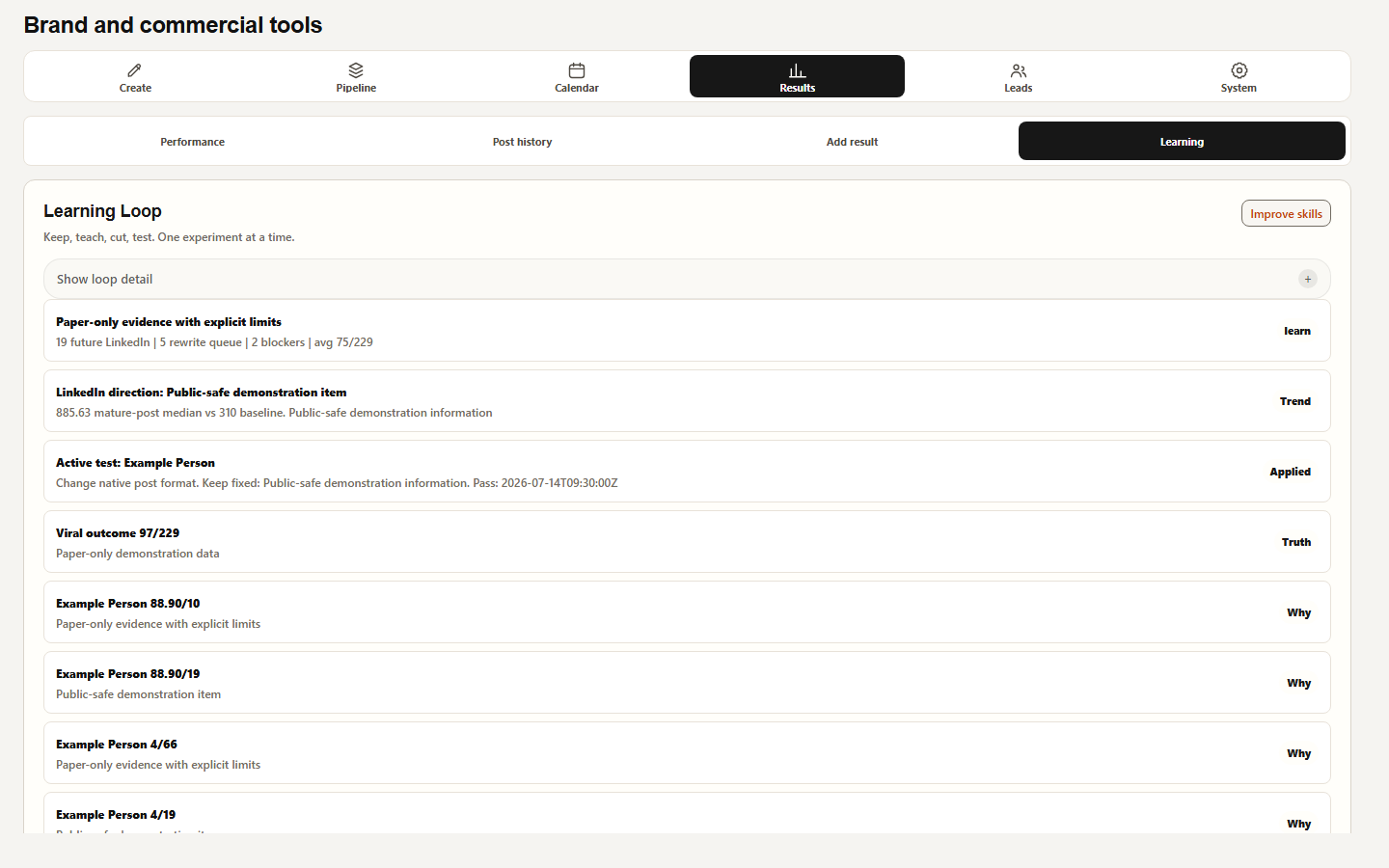Open the Calendar icon
Image resolution: width=1389 pixels, height=868 pixels.
point(577,70)
